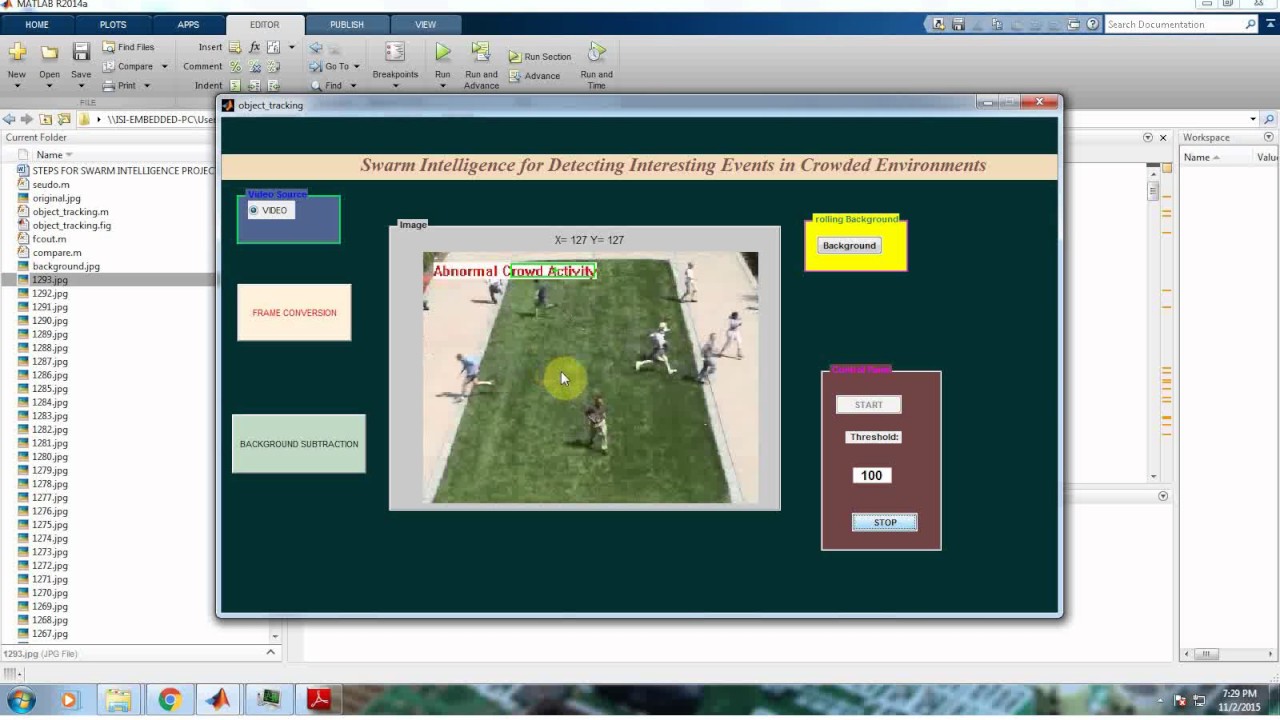Run script with green Run icon

point(443,52)
